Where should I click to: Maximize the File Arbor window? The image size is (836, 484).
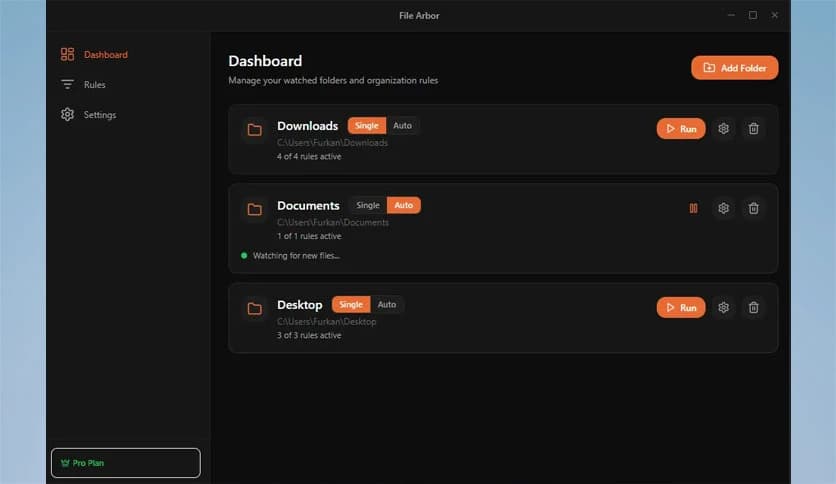coord(753,15)
